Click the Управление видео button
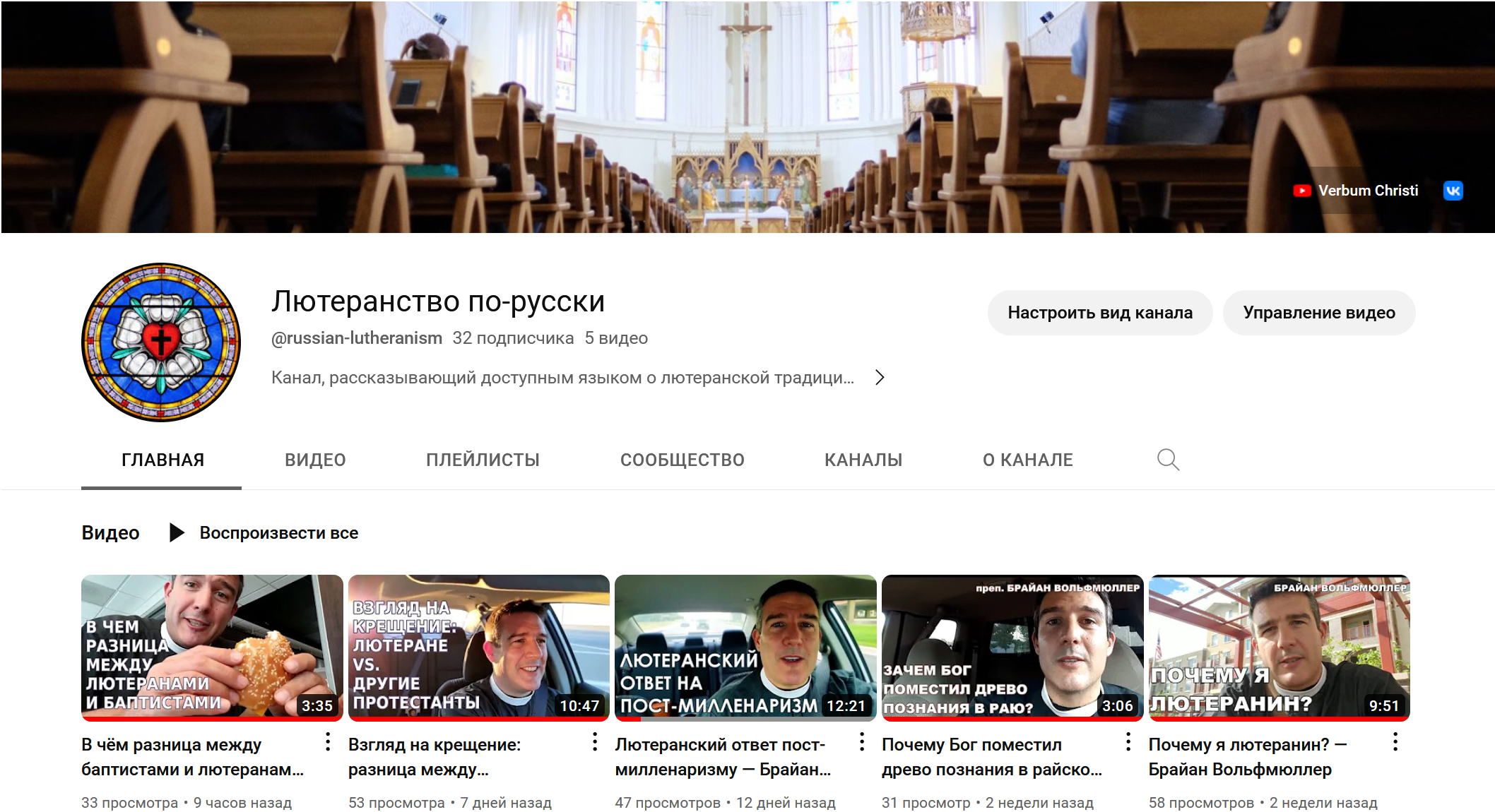1495x812 pixels. 1319,313
